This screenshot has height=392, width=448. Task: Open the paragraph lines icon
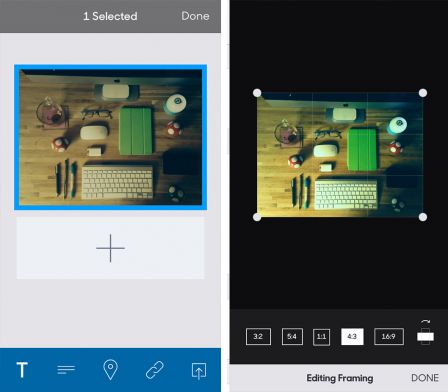click(66, 369)
